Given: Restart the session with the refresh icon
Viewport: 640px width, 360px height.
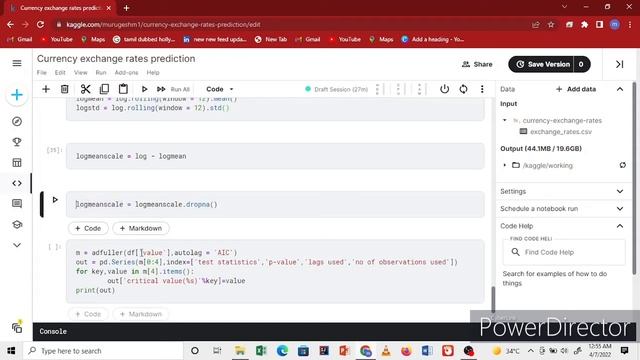Looking at the screenshot, I should pyautogui.click(x=463, y=89).
